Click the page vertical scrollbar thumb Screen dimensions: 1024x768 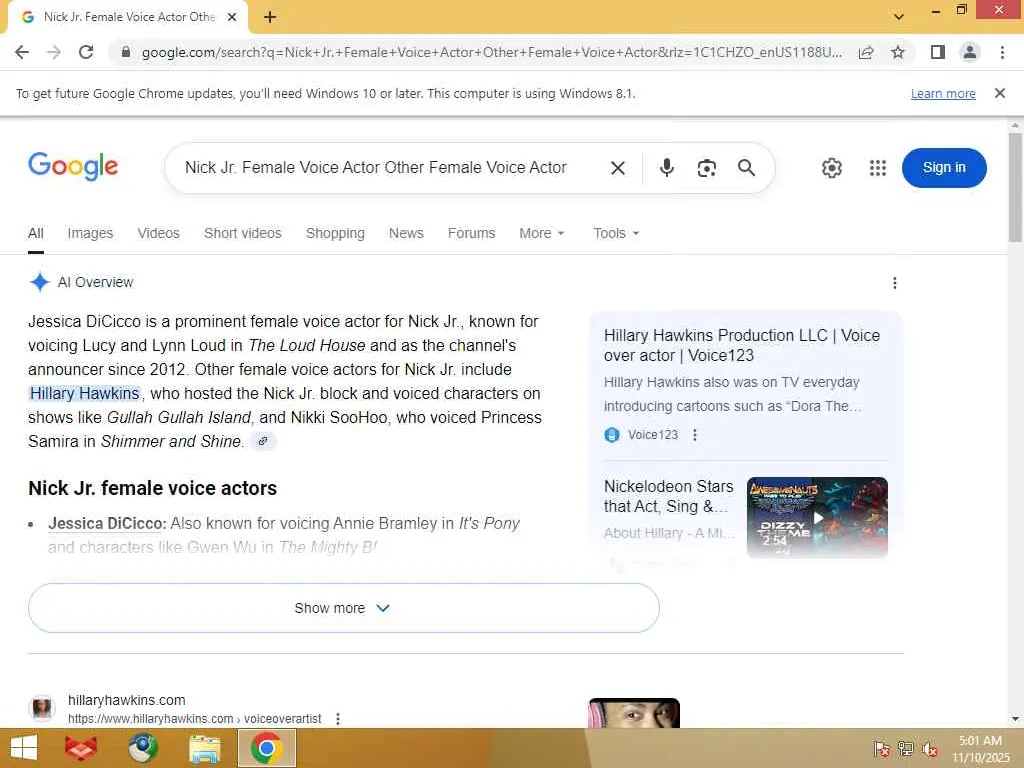(1015, 188)
